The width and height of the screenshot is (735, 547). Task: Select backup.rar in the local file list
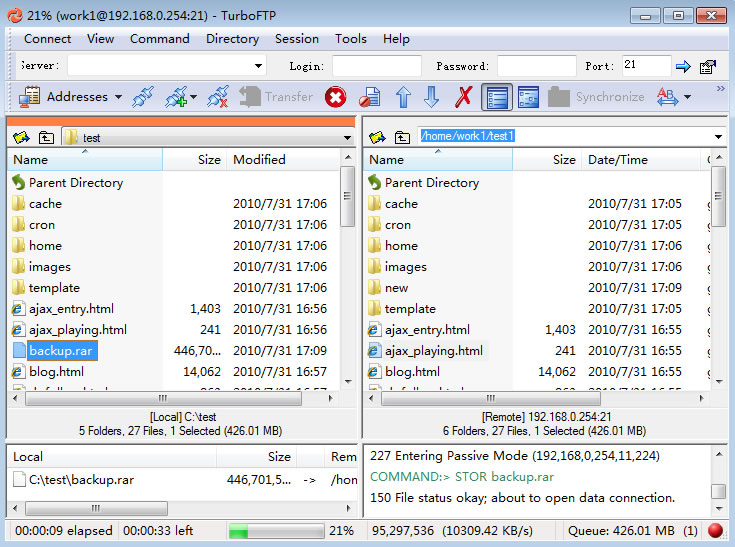pos(61,351)
